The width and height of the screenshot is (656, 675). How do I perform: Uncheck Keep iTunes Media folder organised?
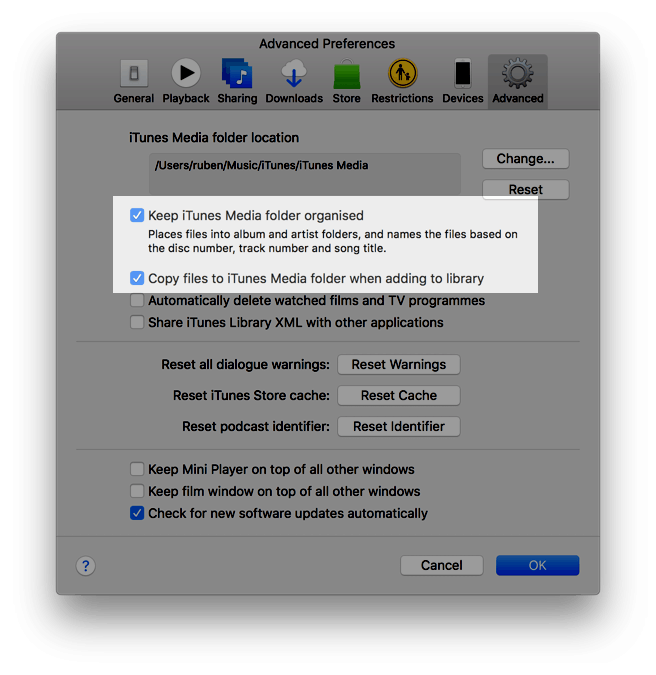tap(137, 215)
